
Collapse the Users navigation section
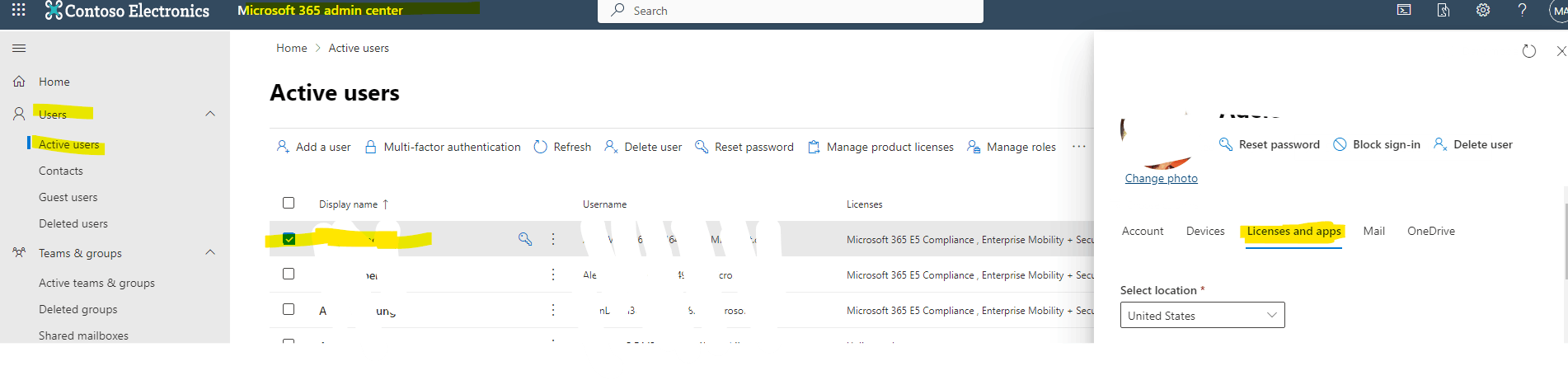click(x=210, y=114)
